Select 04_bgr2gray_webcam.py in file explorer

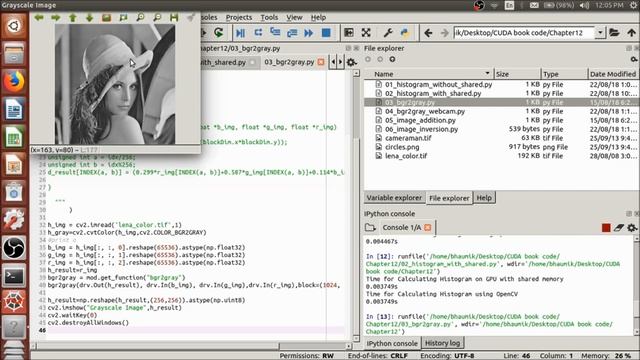pos(425,111)
